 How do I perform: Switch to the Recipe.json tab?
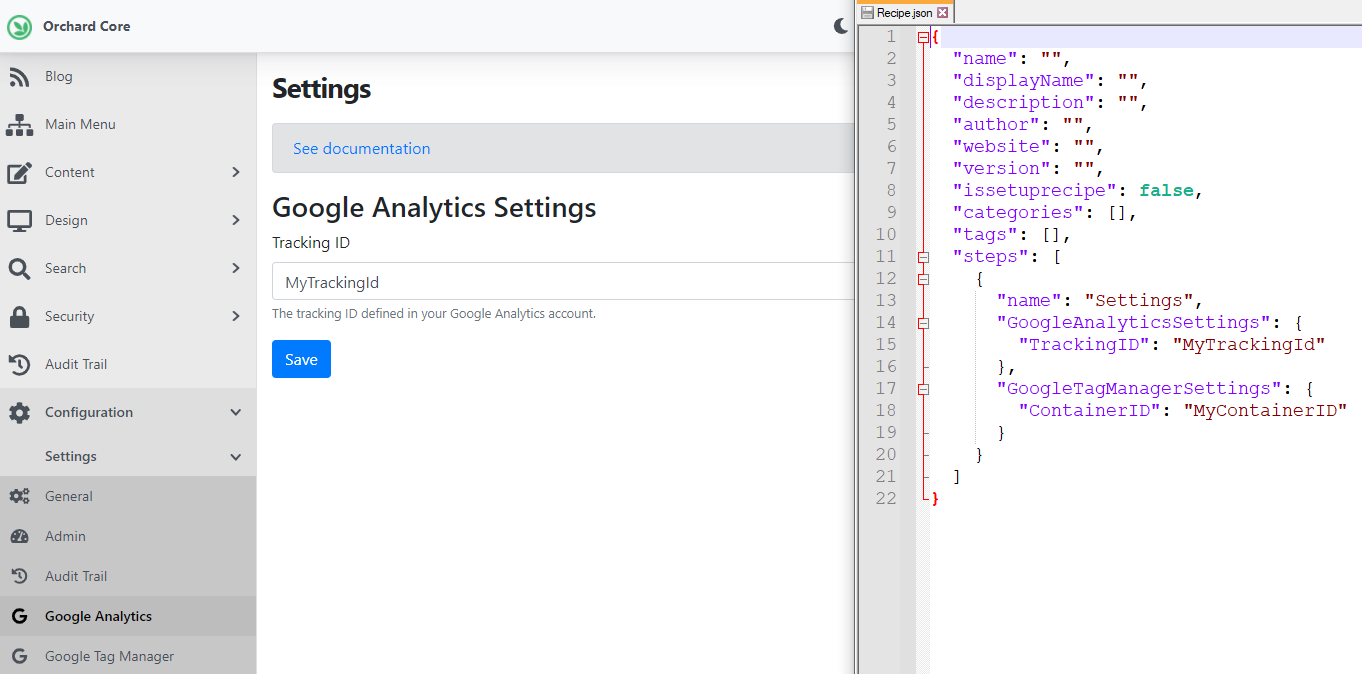[x=904, y=13]
